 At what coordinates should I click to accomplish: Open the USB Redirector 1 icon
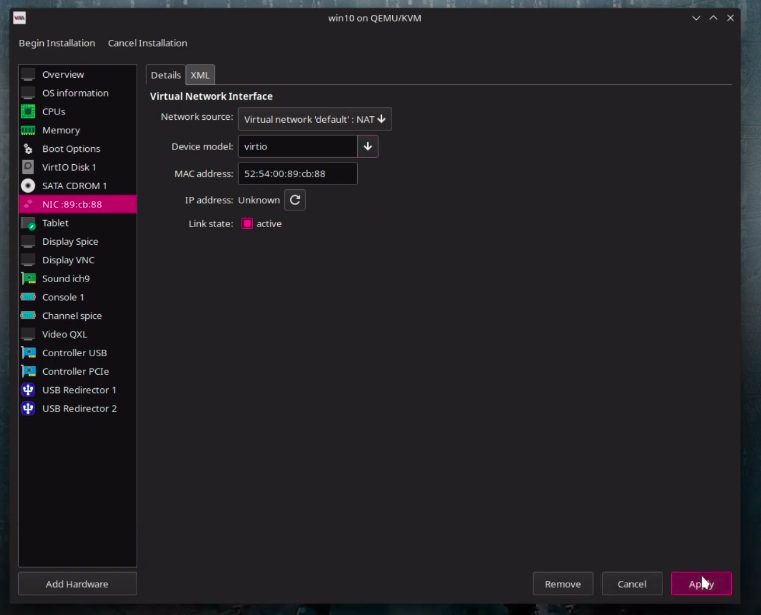pyautogui.click(x=28, y=390)
